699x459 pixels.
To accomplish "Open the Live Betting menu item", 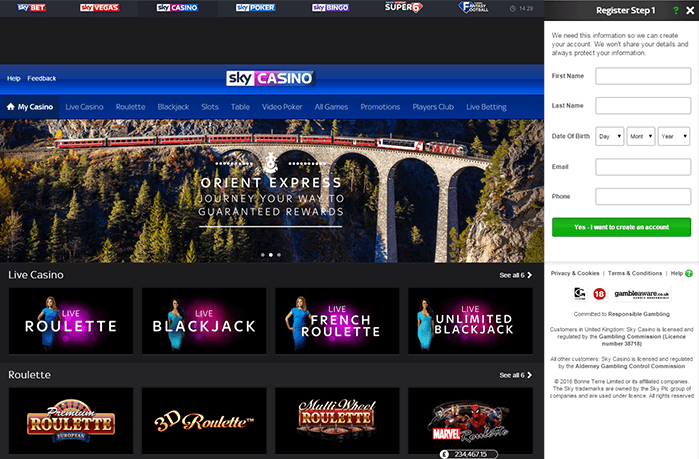I will click(x=486, y=107).
